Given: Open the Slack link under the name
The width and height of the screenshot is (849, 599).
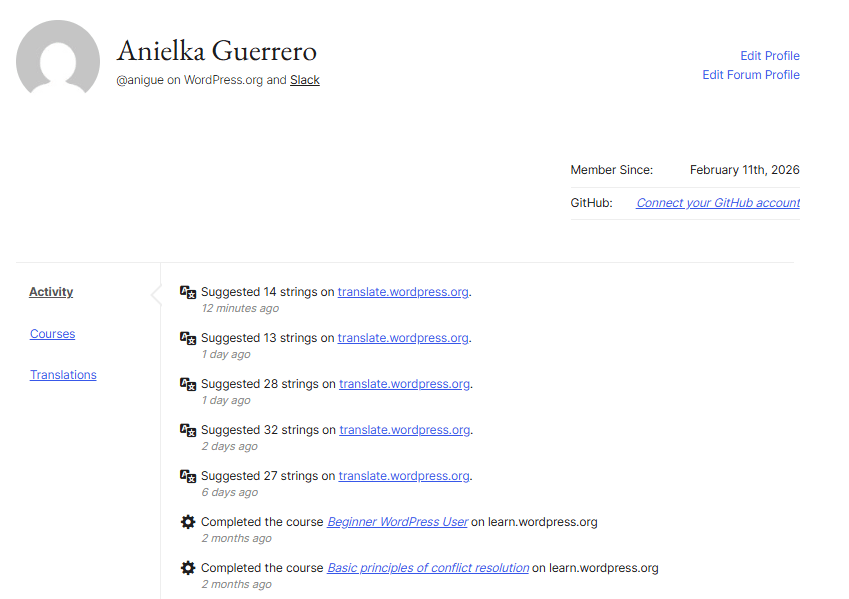Looking at the screenshot, I should [305, 80].
